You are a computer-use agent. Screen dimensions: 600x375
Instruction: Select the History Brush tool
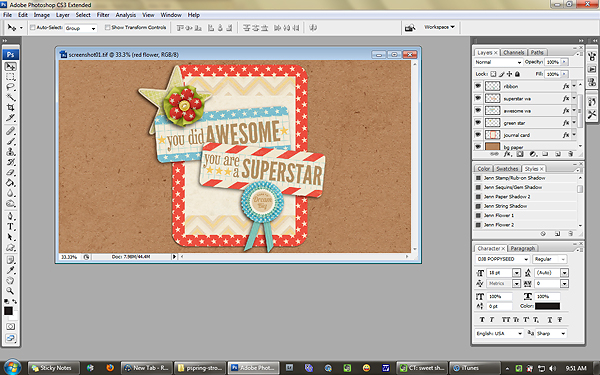10,162
